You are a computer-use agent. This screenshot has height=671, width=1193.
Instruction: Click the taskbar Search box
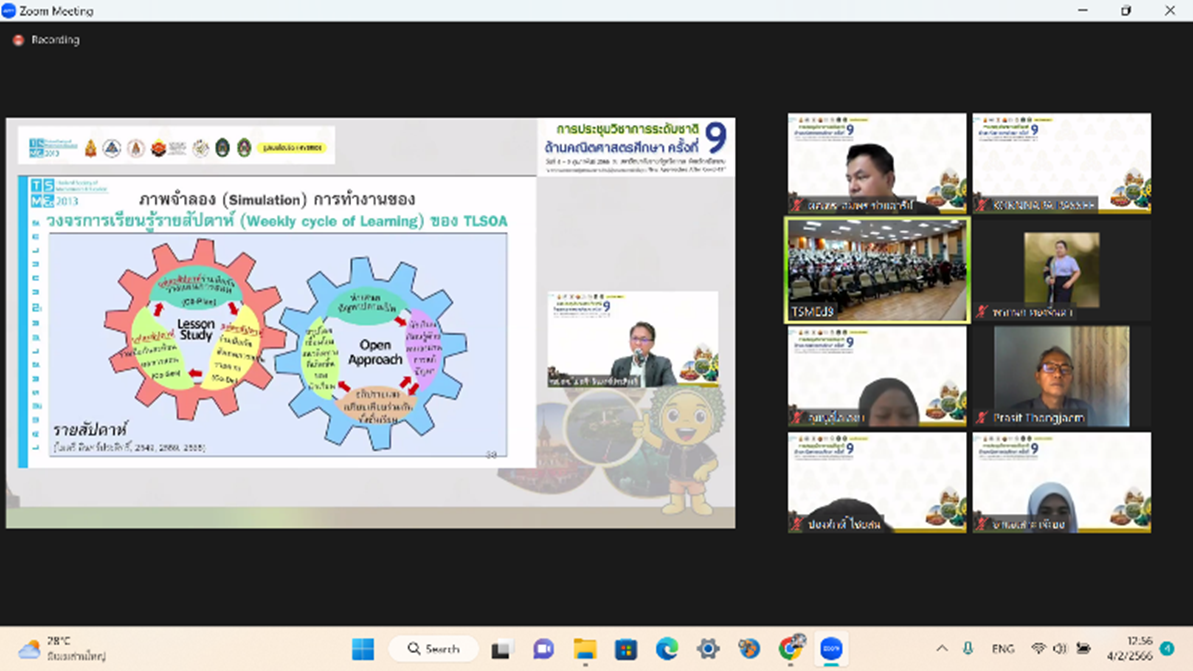point(434,649)
